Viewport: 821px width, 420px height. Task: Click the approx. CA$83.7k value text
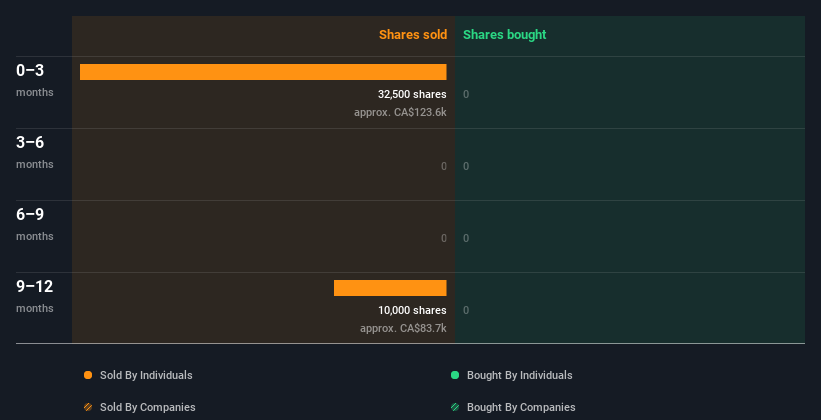coord(403,328)
